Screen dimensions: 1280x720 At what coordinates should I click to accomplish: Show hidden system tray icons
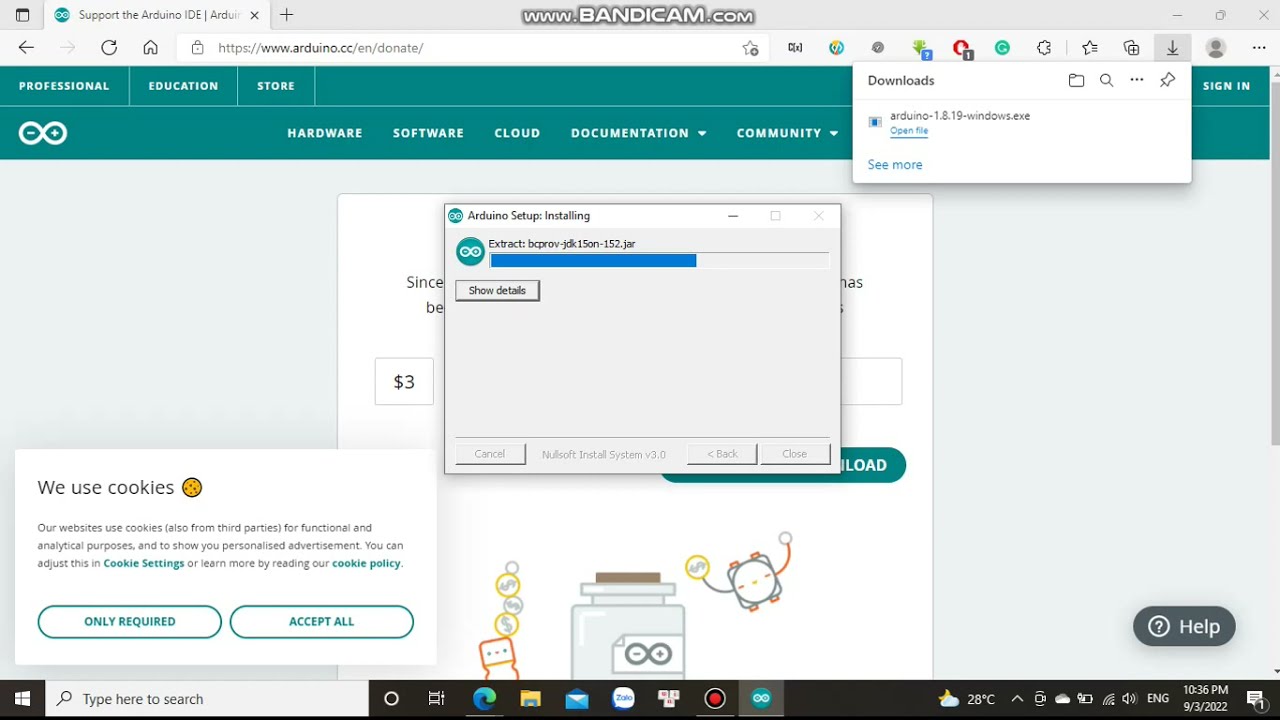(x=1017, y=699)
